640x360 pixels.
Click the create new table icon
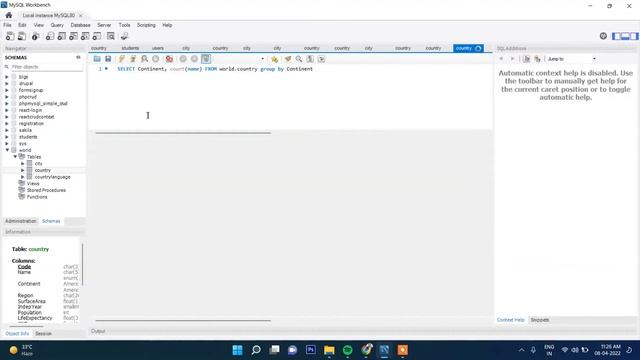point(62,36)
